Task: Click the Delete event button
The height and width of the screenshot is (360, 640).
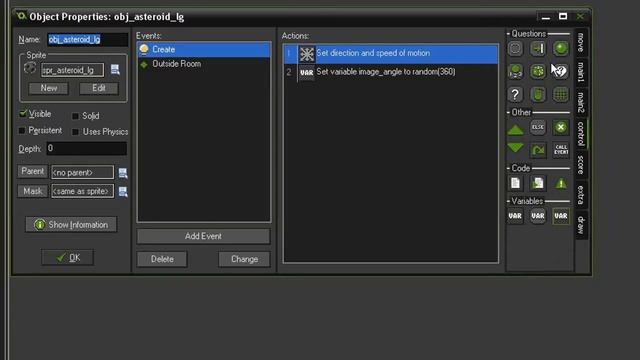Action: 162,259
